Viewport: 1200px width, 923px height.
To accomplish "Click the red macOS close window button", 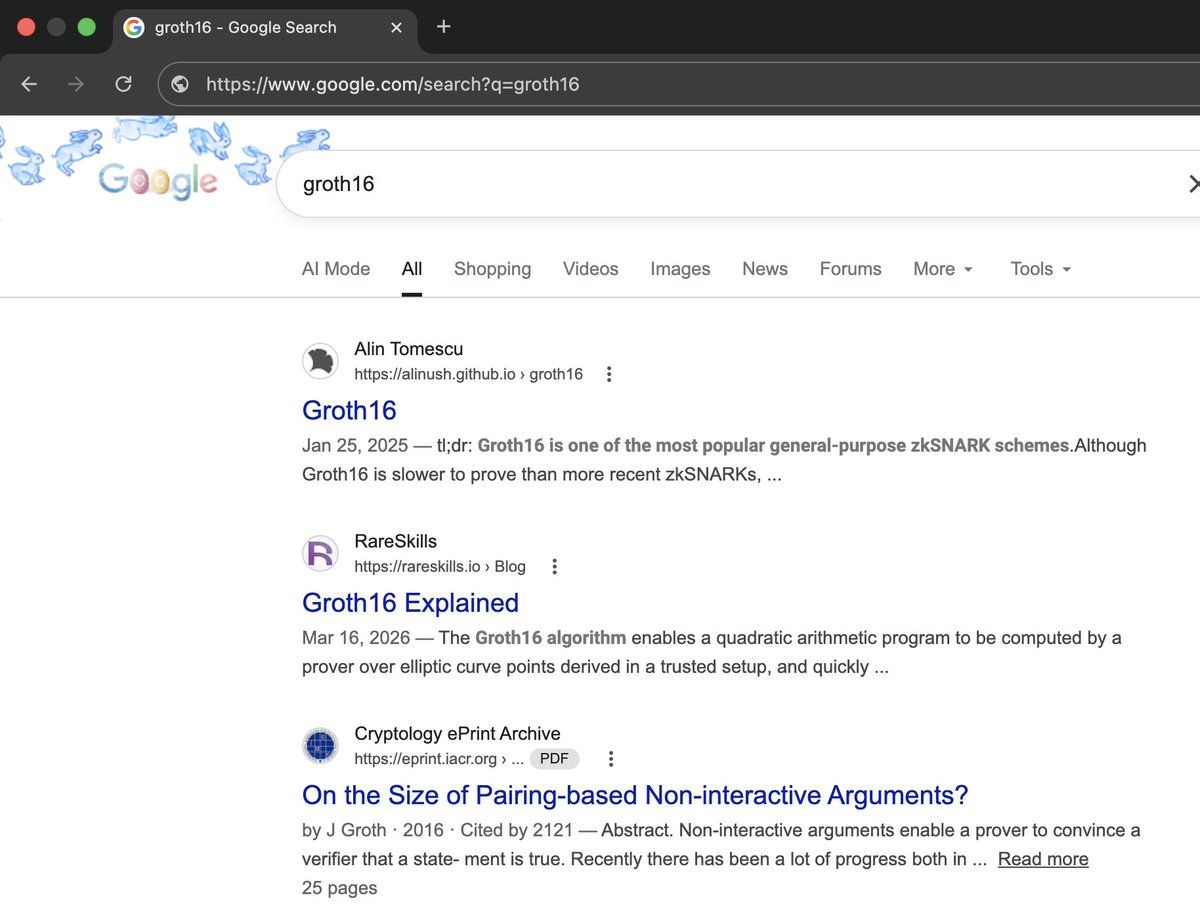I will pos(26,27).
